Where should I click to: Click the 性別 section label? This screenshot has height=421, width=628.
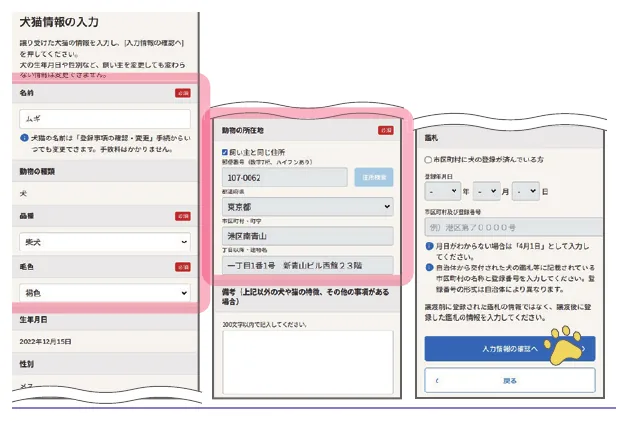coord(26,364)
